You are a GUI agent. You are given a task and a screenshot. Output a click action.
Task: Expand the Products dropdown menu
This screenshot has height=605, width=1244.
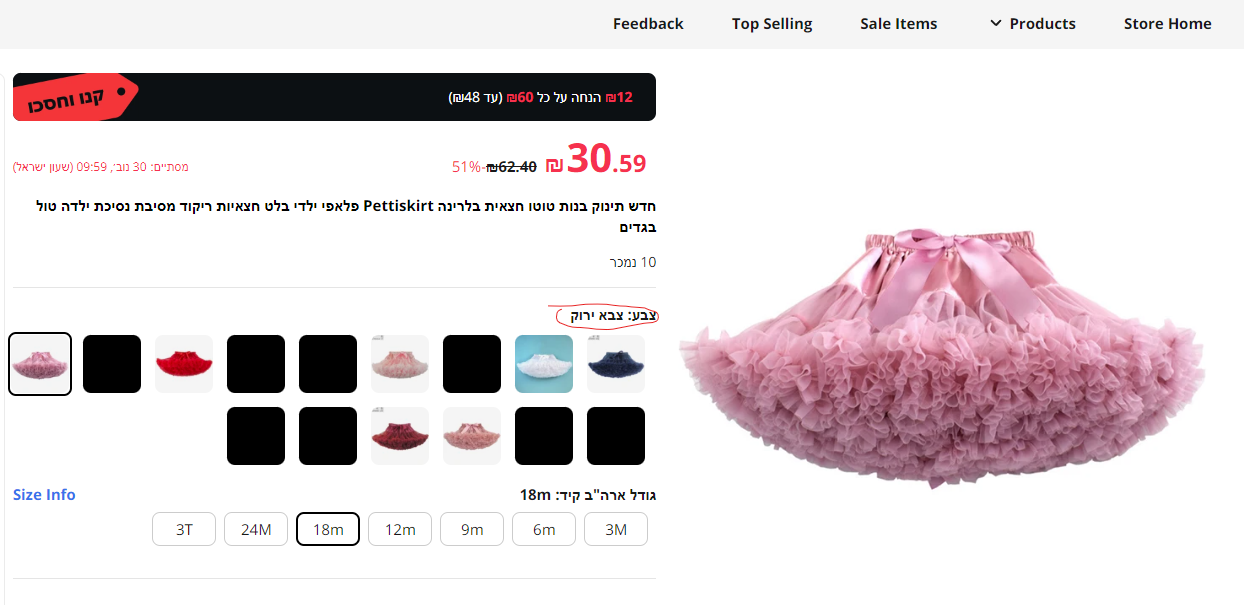click(x=1032, y=24)
